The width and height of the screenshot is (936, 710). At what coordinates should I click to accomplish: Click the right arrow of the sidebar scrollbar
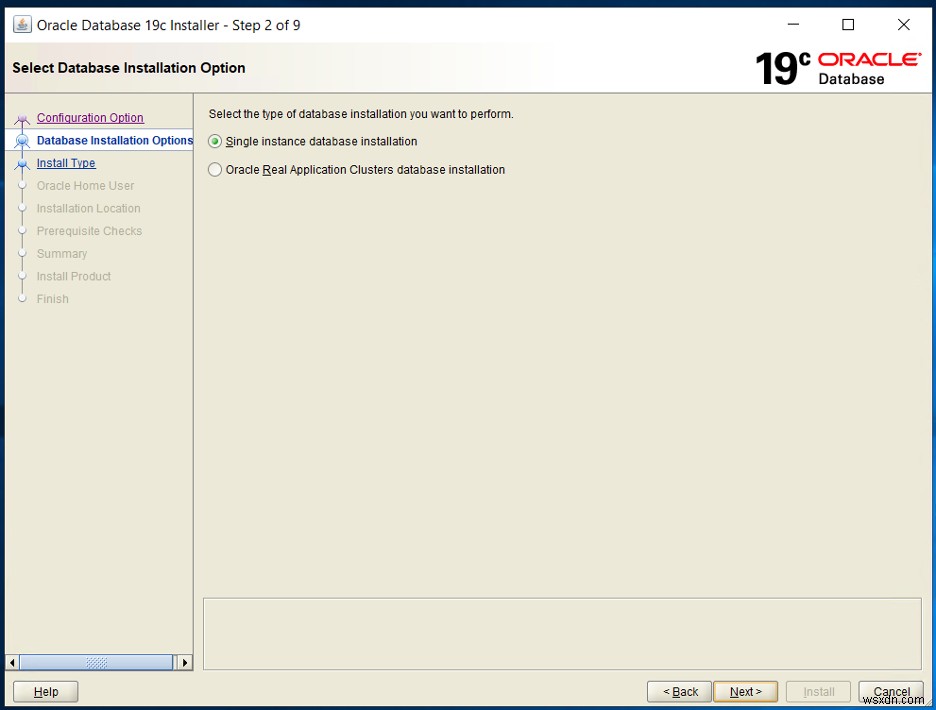point(185,662)
